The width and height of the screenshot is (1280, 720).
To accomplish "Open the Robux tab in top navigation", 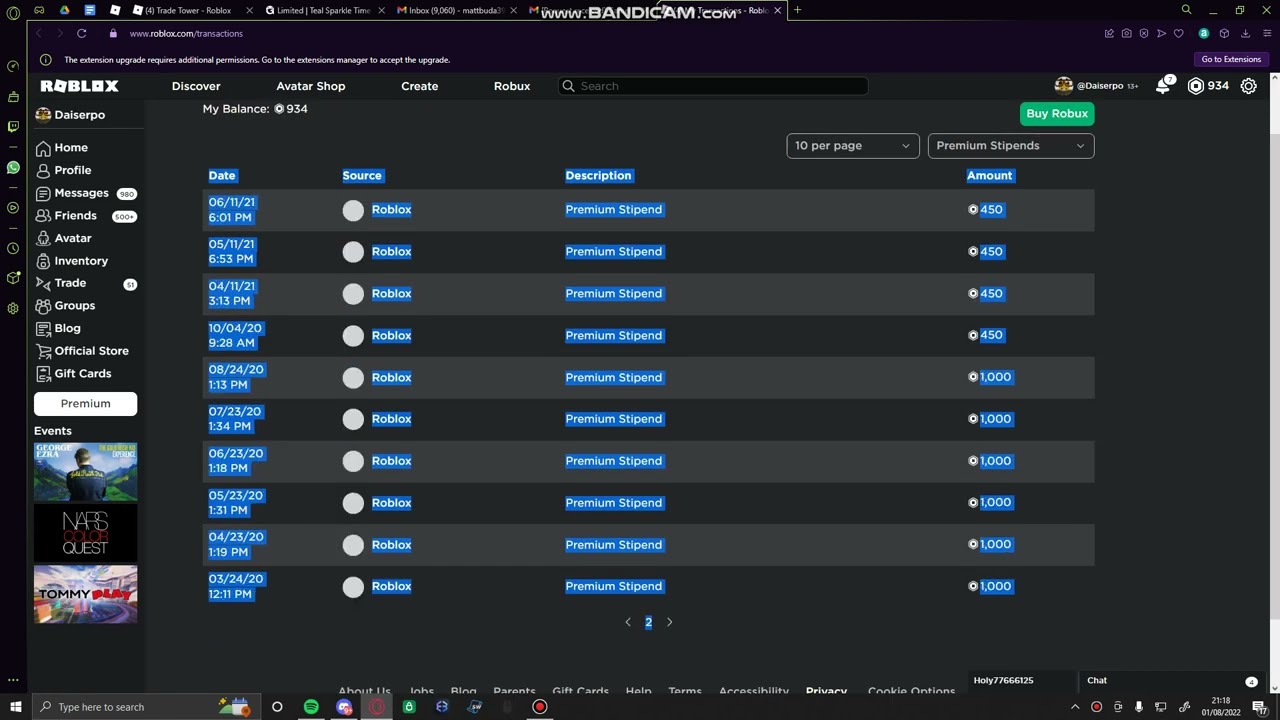I will click(511, 86).
